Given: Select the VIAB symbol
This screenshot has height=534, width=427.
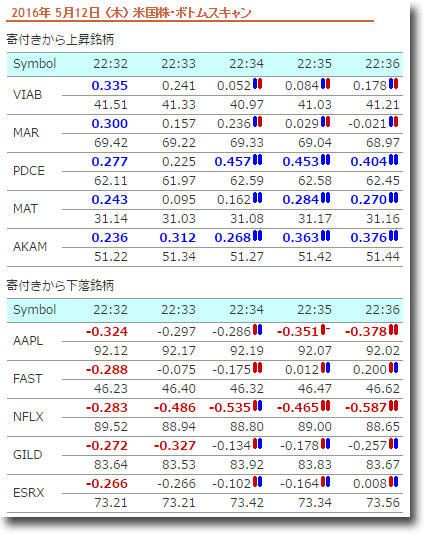Looking at the screenshot, I should pos(27,95).
